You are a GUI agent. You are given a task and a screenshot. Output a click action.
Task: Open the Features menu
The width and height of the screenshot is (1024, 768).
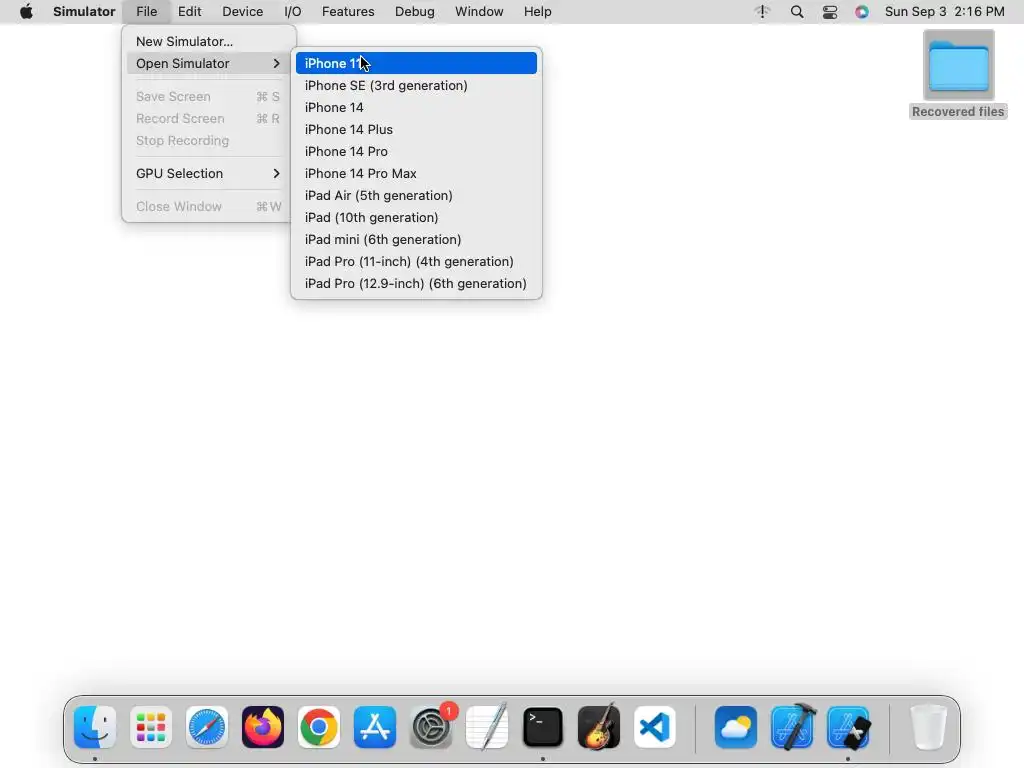point(348,12)
